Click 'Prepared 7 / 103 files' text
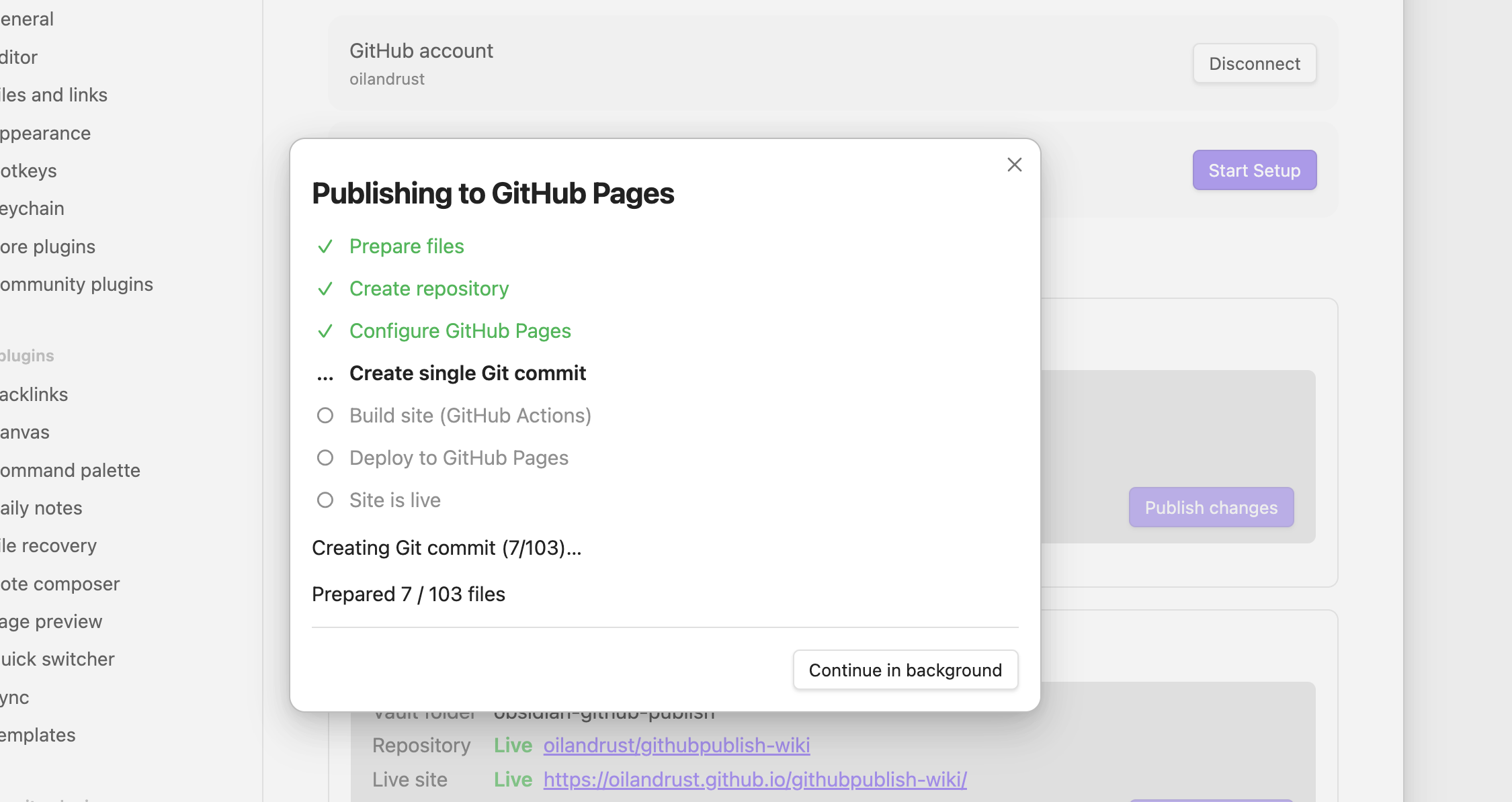Viewport: 1512px width, 802px height. tap(409, 594)
